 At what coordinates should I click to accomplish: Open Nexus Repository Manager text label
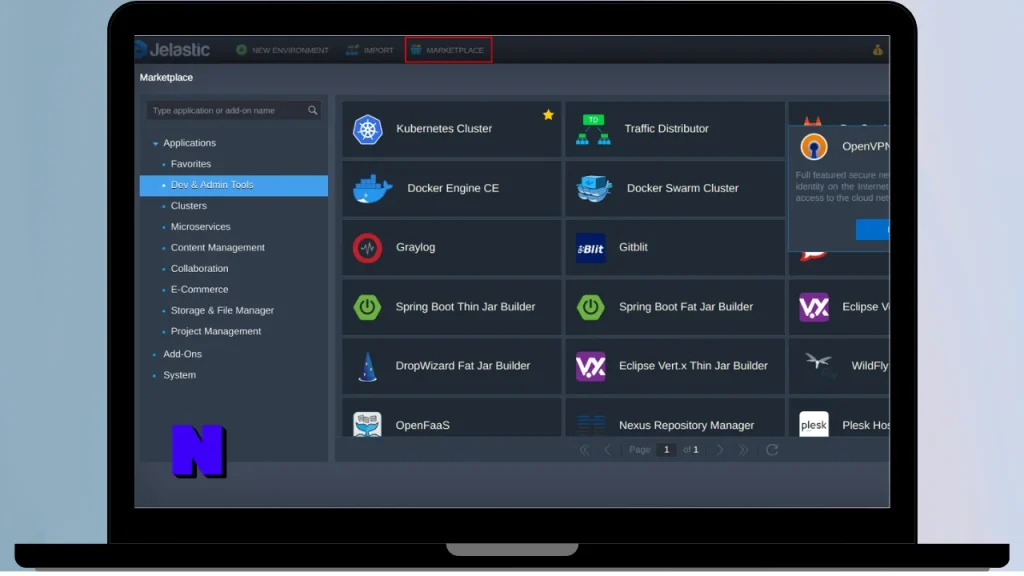tap(686, 426)
